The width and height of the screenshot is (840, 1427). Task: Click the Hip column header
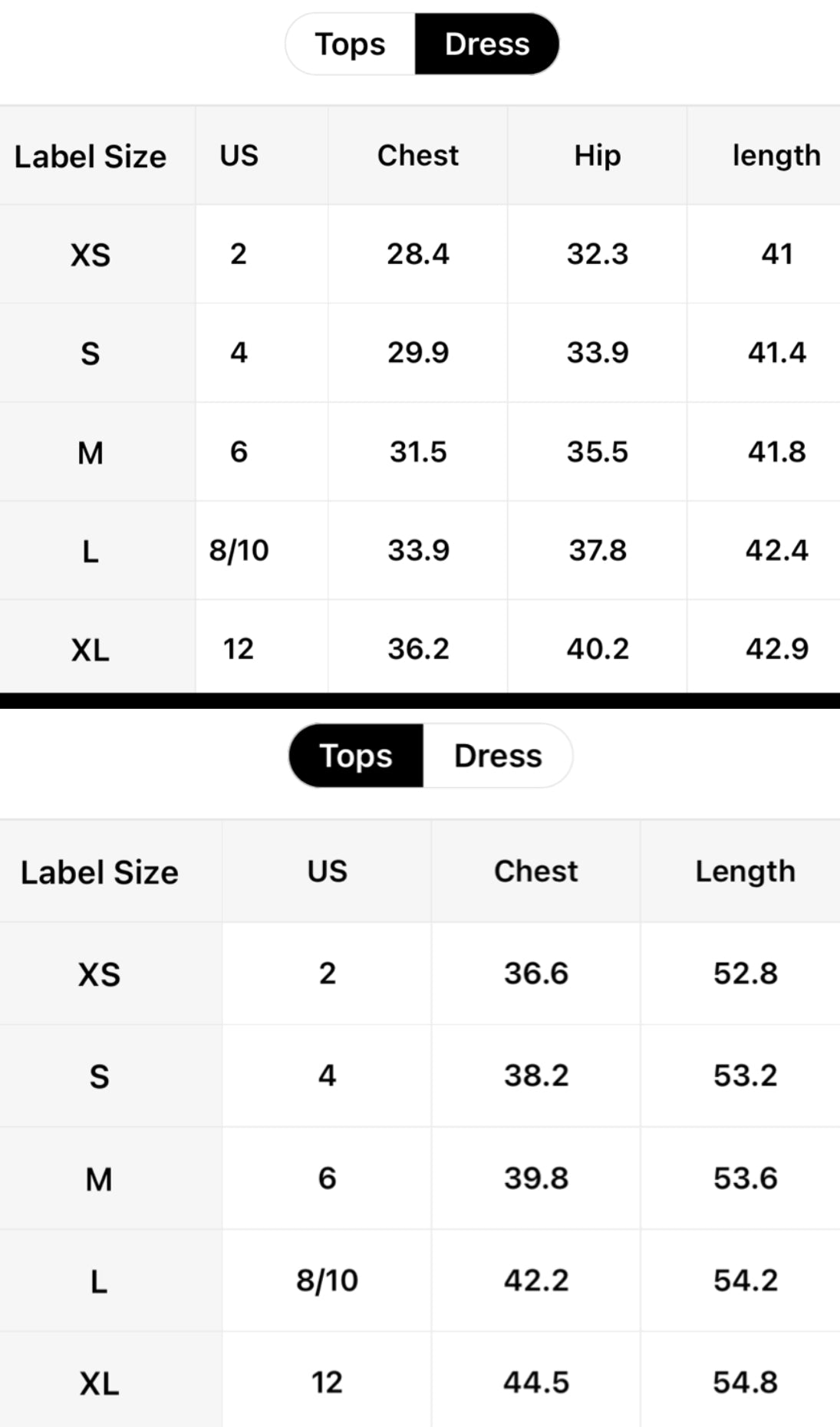pyautogui.click(x=598, y=156)
